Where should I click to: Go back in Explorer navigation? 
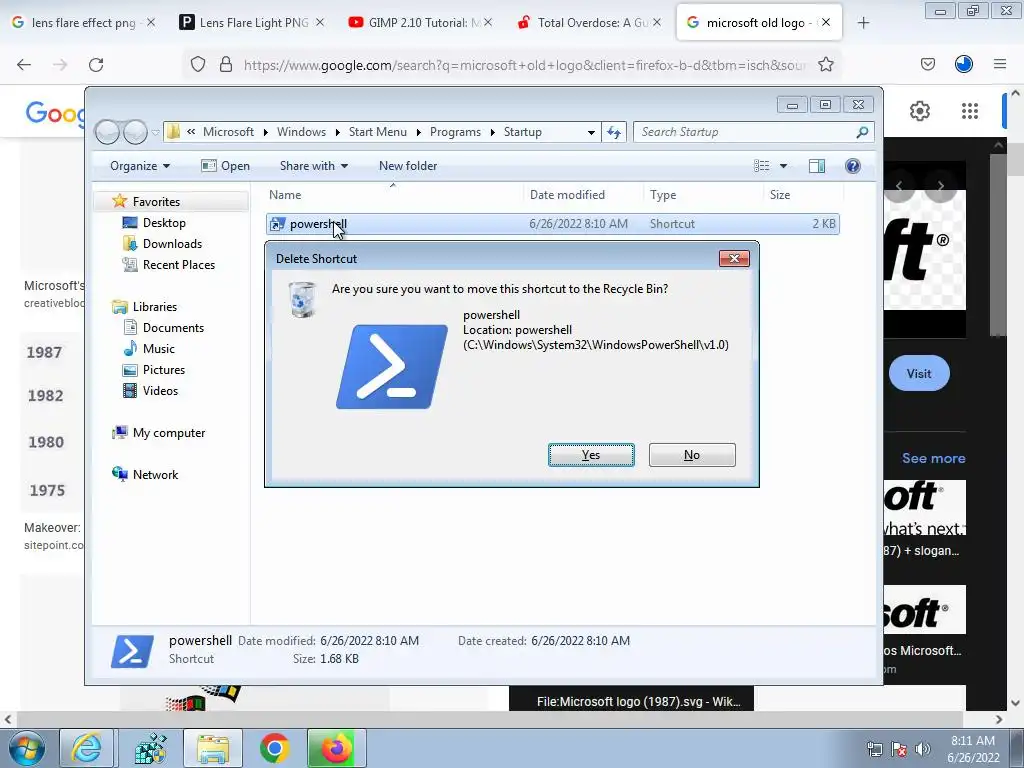click(108, 132)
